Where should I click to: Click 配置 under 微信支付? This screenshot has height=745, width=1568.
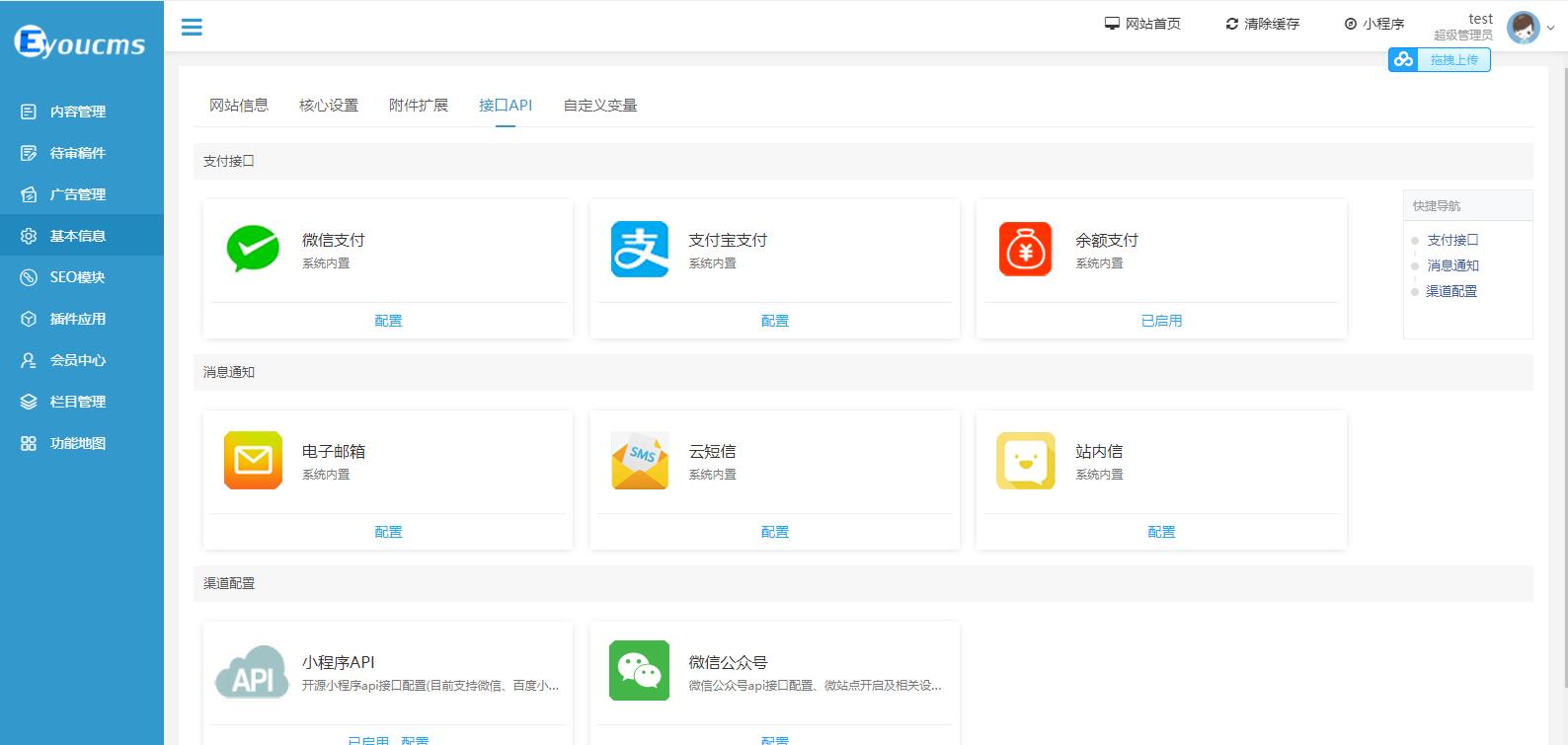(x=388, y=321)
